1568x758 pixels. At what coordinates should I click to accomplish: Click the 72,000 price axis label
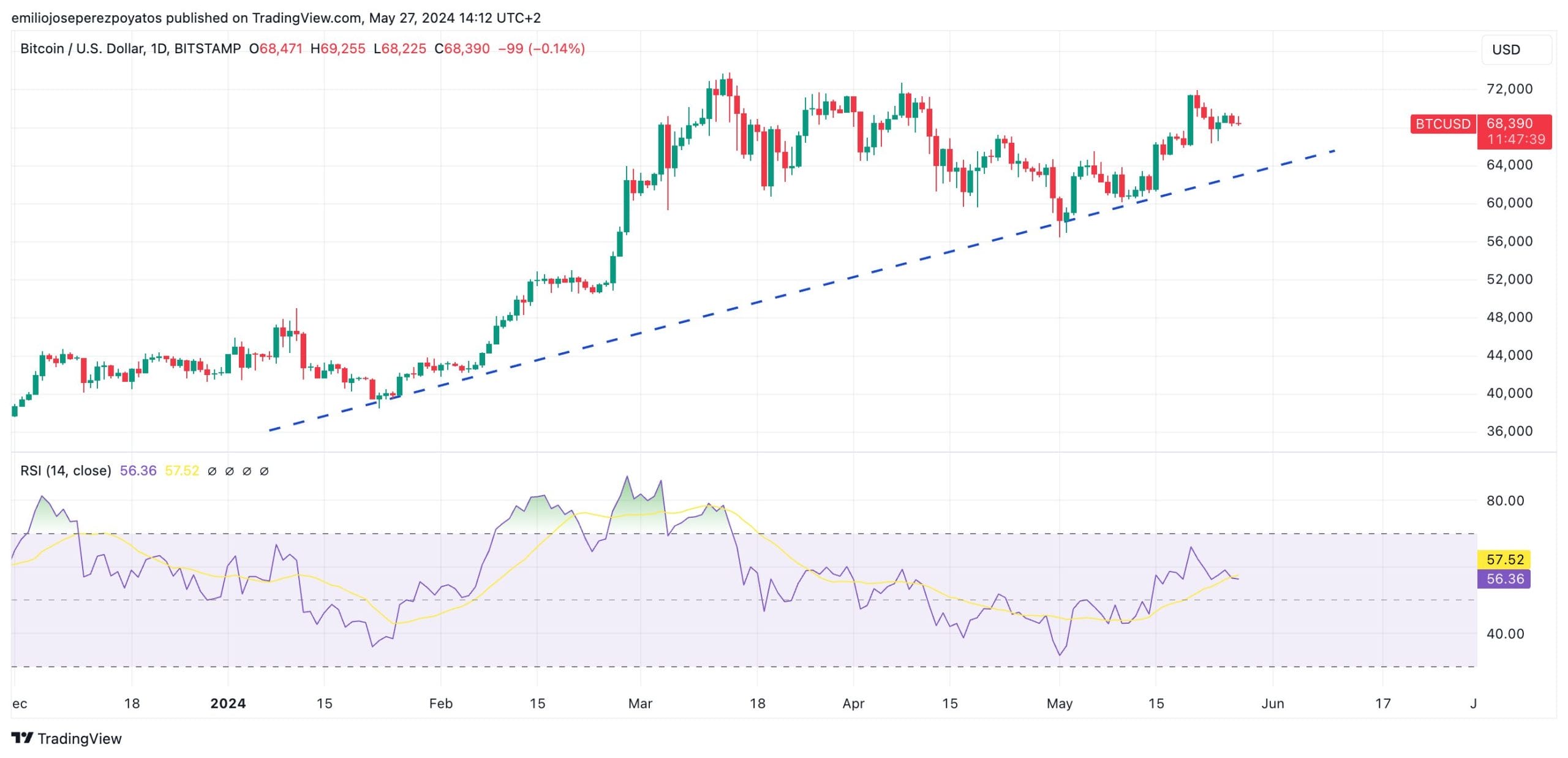tap(1509, 89)
